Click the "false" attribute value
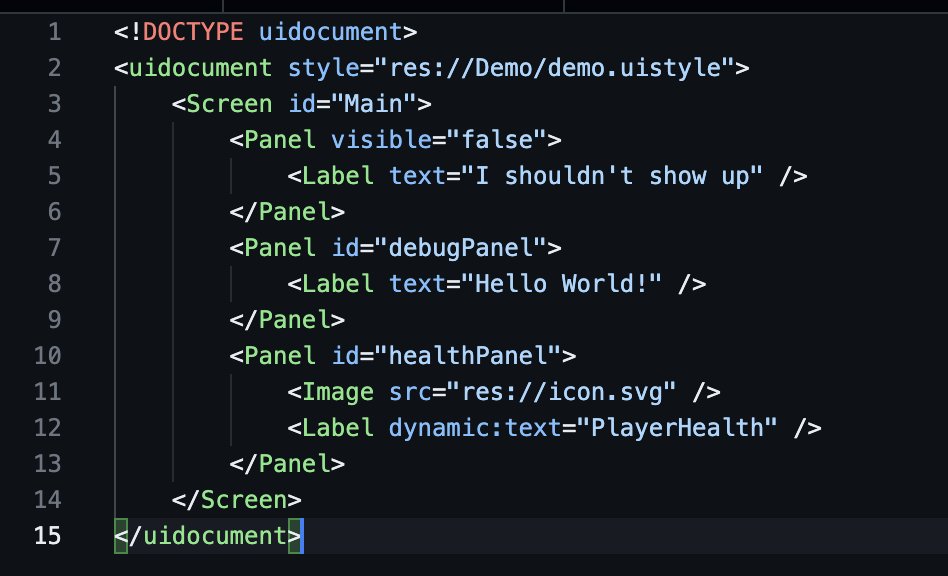 tap(497, 140)
